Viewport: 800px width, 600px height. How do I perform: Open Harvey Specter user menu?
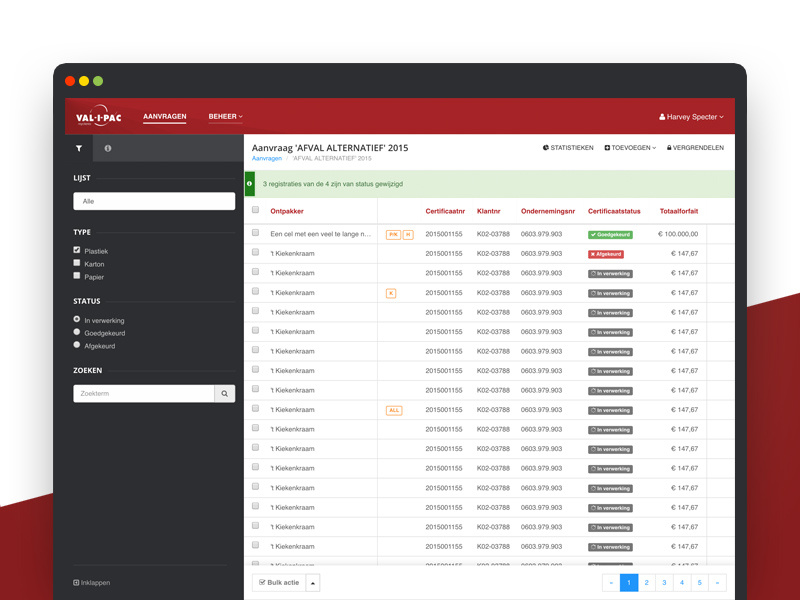pyautogui.click(x=691, y=117)
